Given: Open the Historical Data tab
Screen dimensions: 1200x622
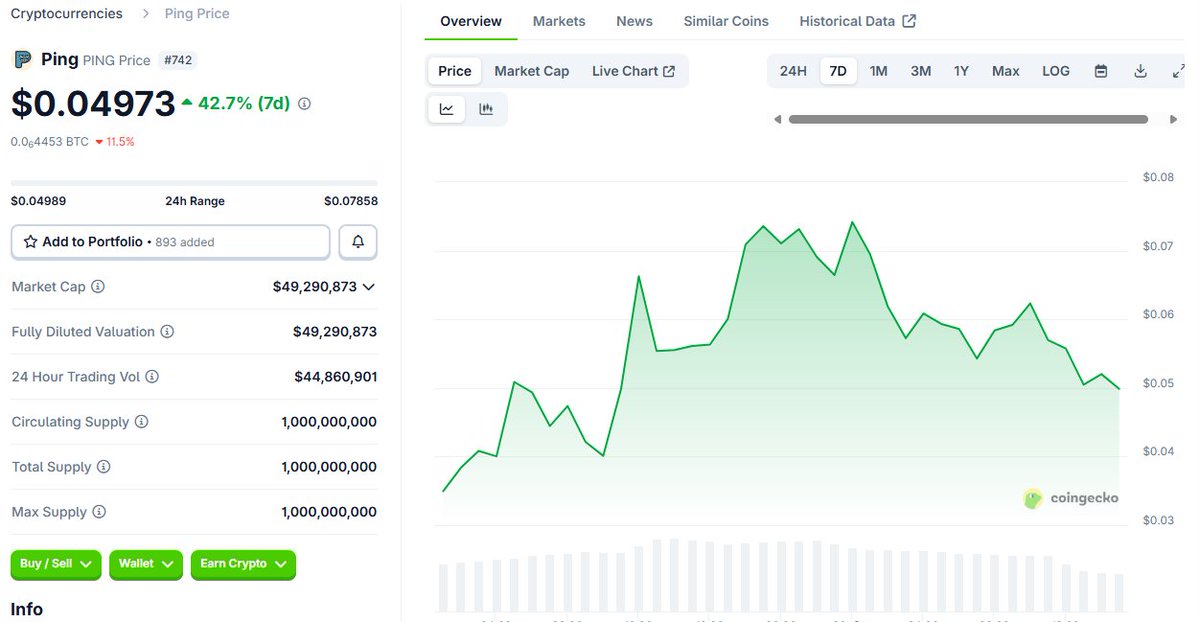Looking at the screenshot, I should [x=857, y=21].
